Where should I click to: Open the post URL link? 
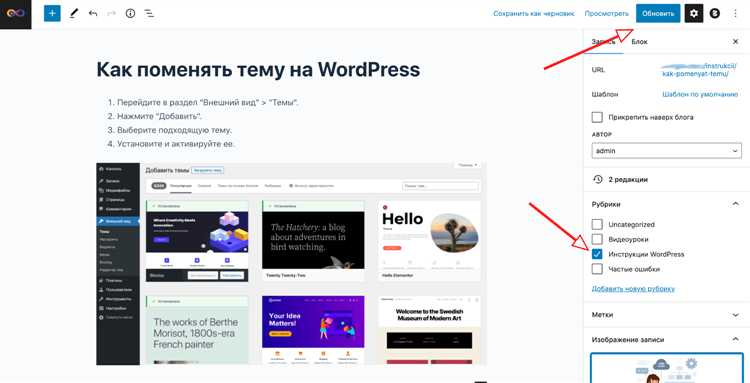pyautogui.click(x=699, y=70)
